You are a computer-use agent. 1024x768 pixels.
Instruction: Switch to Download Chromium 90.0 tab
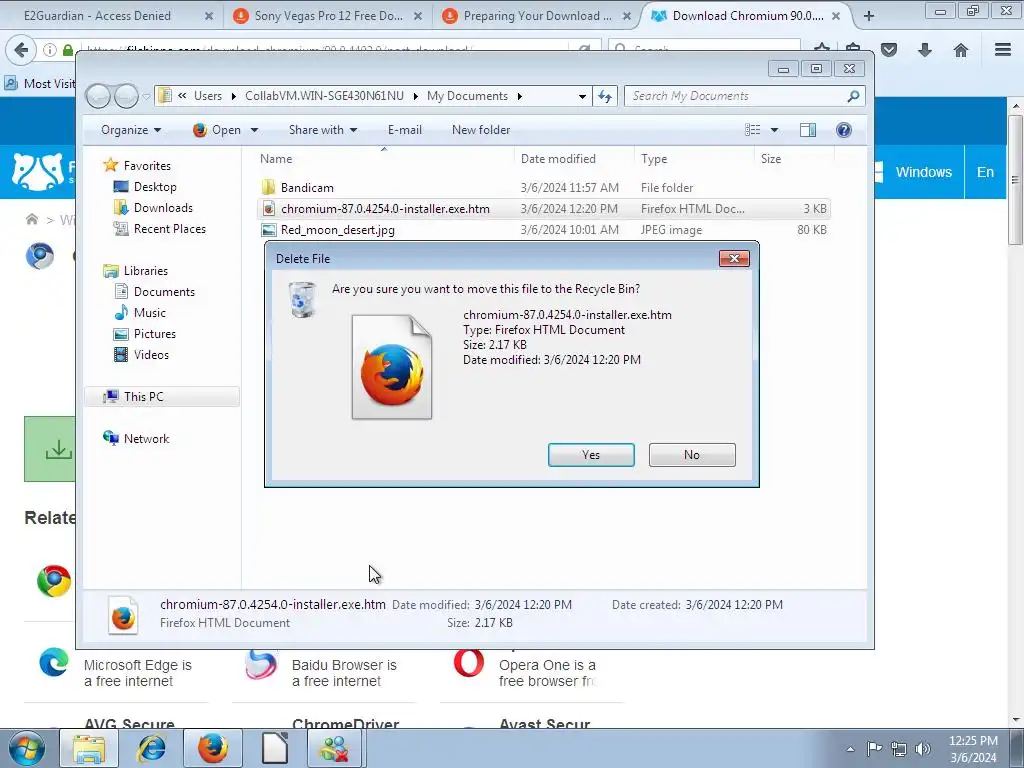[746, 16]
